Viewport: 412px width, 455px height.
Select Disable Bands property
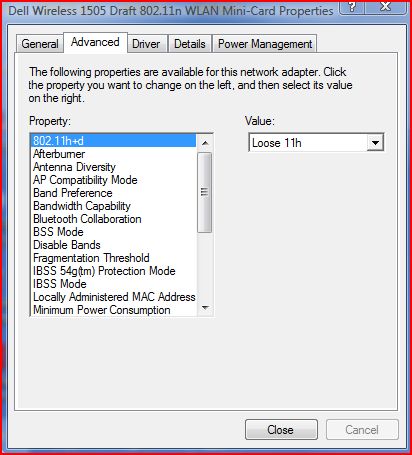click(113, 245)
